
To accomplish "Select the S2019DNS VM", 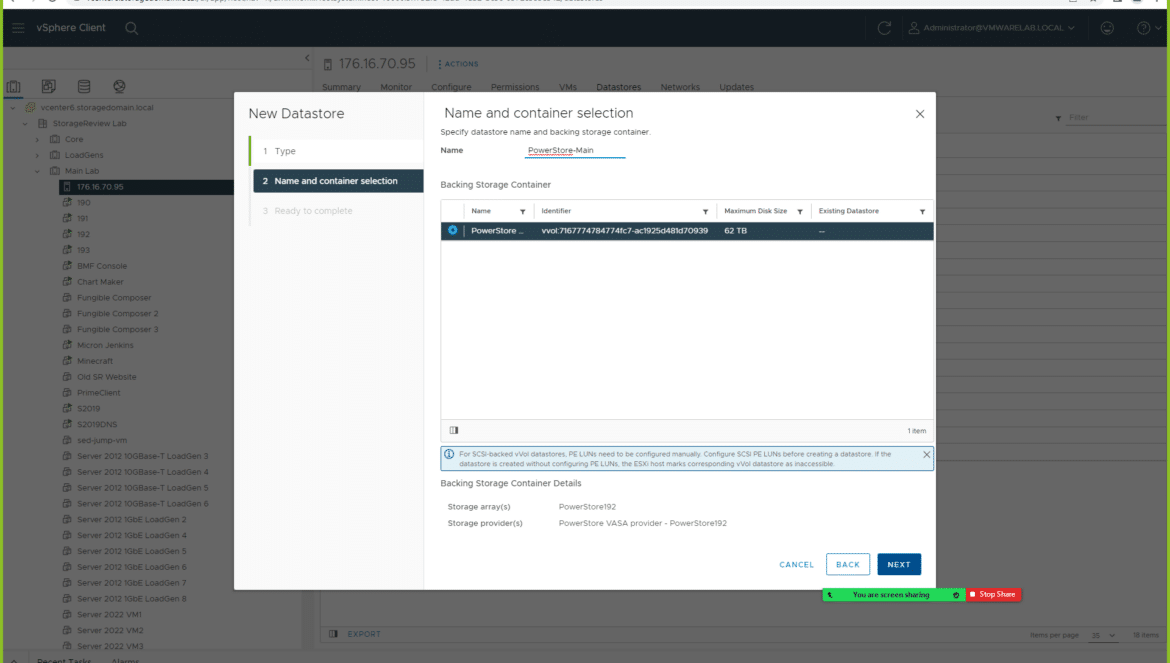I will (x=97, y=424).
